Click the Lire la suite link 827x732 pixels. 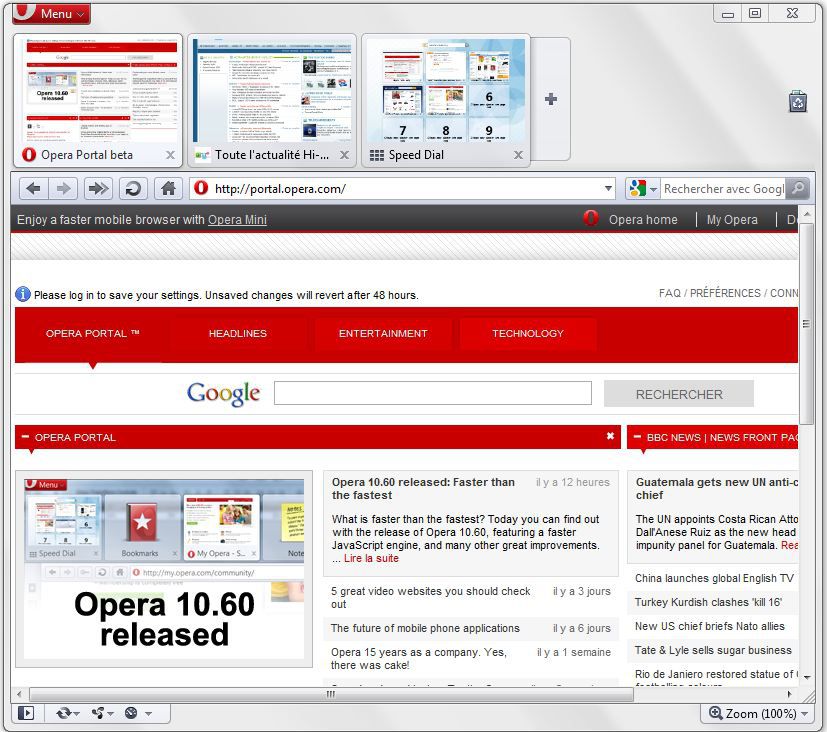[371, 558]
